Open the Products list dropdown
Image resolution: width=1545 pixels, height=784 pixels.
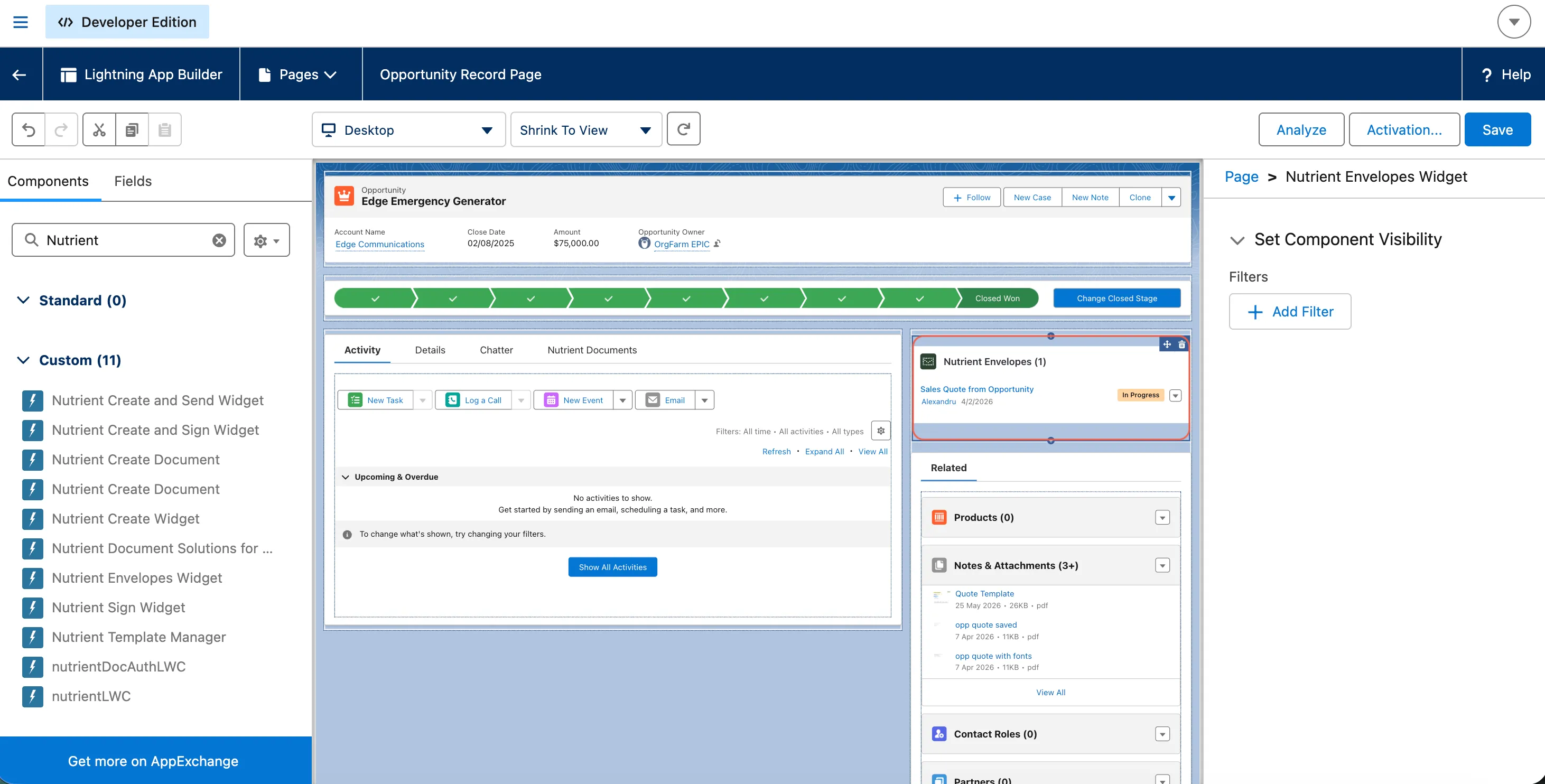tap(1162, 518)
